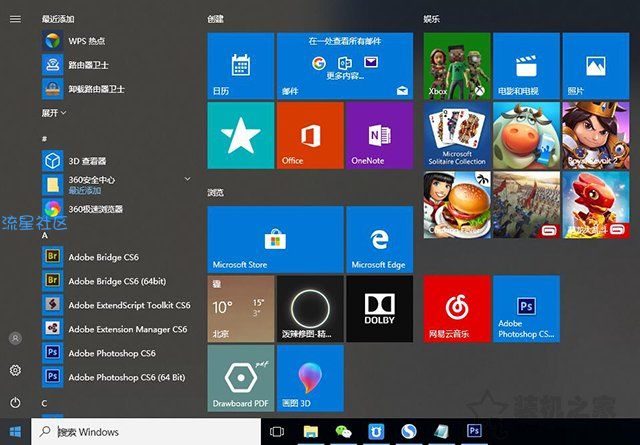Click the Windows Start button
This screenshot has height=445, width=640.
point(16,432)
